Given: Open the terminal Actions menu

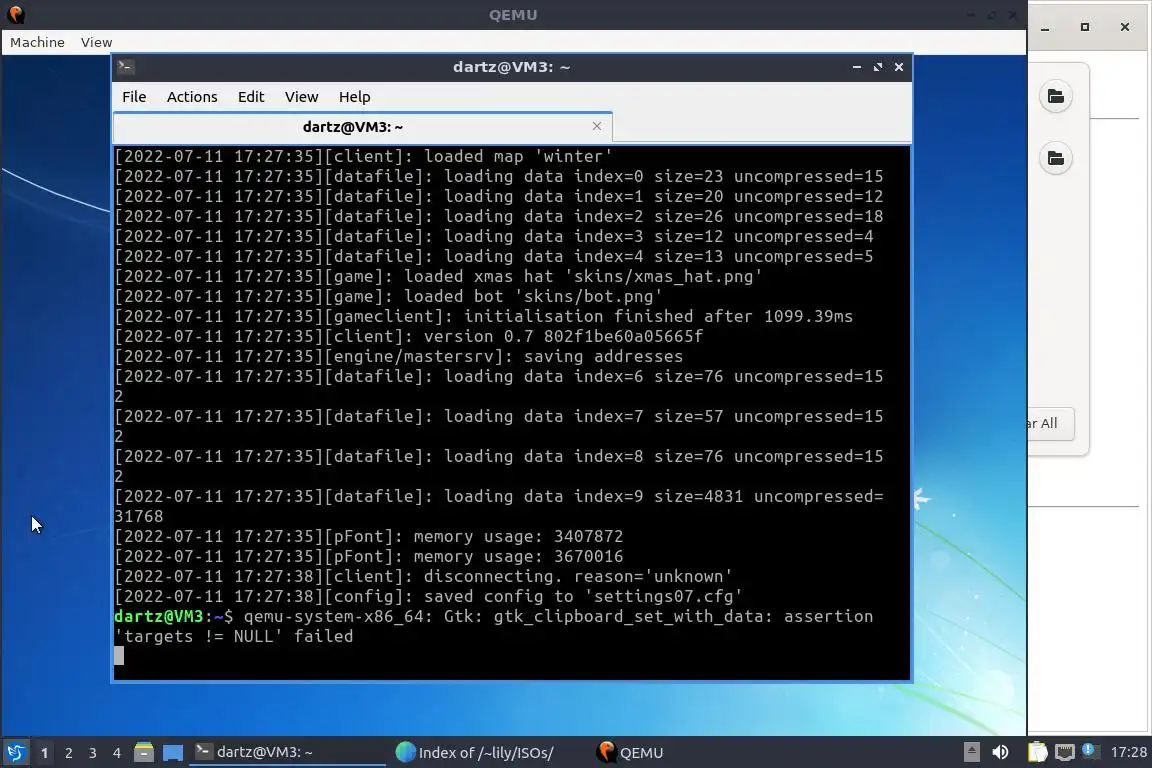Looking at the screenshot, I should pos(192,96).
